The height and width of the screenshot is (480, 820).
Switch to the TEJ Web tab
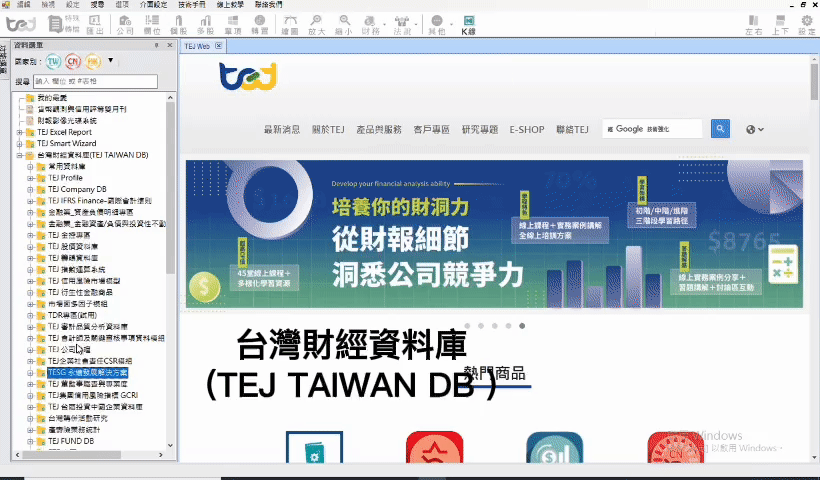click(x=196, y=46)
